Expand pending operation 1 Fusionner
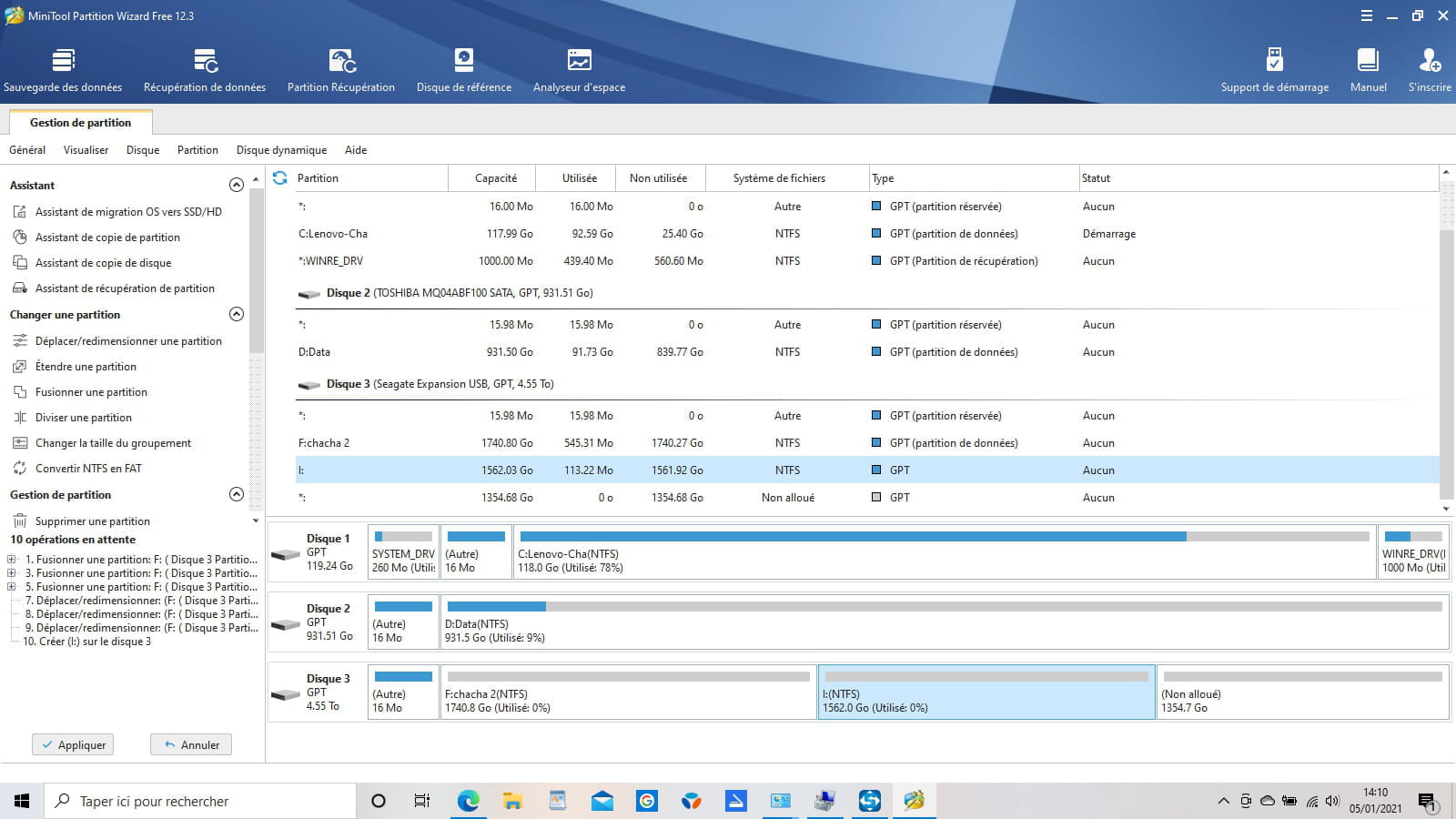Image resolution: width=1456 pixels, height=819 pixels. pyautogui.click(x=12, y=560)
